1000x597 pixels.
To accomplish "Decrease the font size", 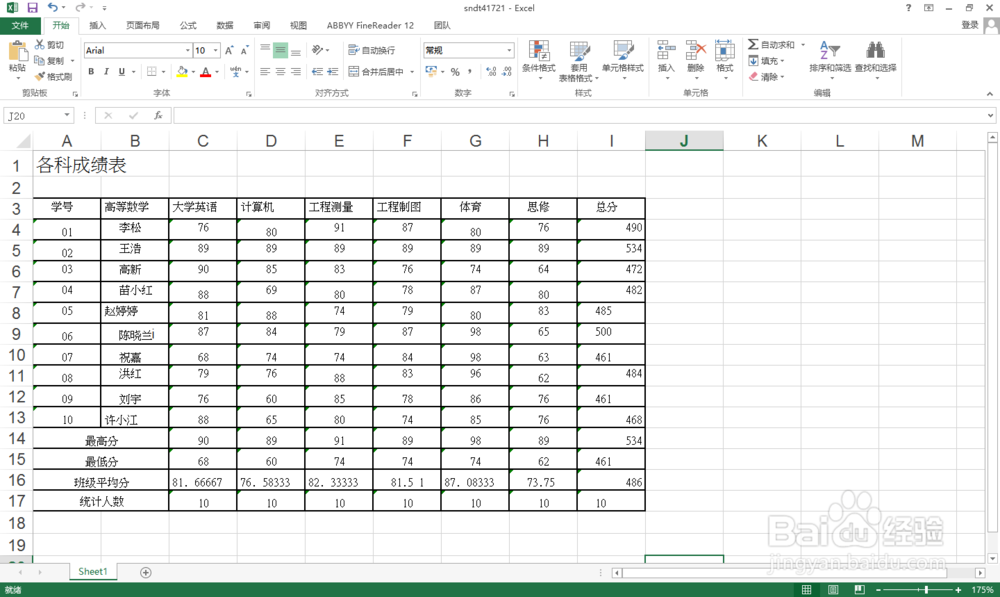I will [244, 50].
